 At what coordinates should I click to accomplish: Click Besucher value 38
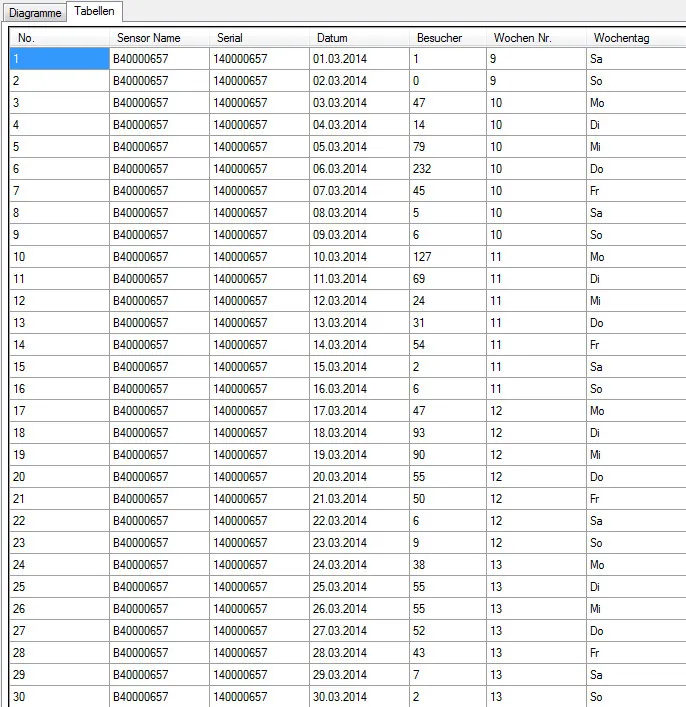coord(448,565)
